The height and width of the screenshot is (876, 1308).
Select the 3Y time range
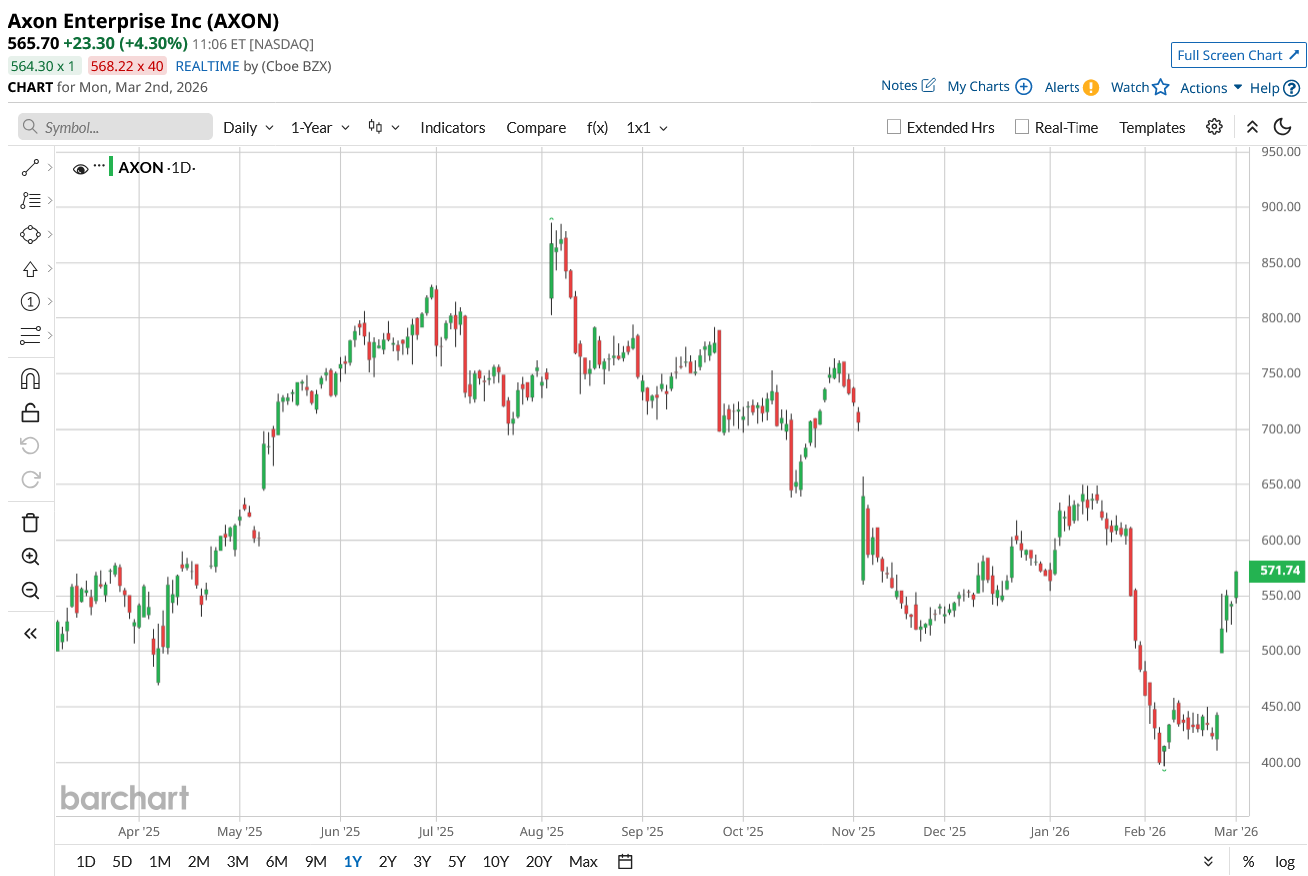(x=422, y=861)
